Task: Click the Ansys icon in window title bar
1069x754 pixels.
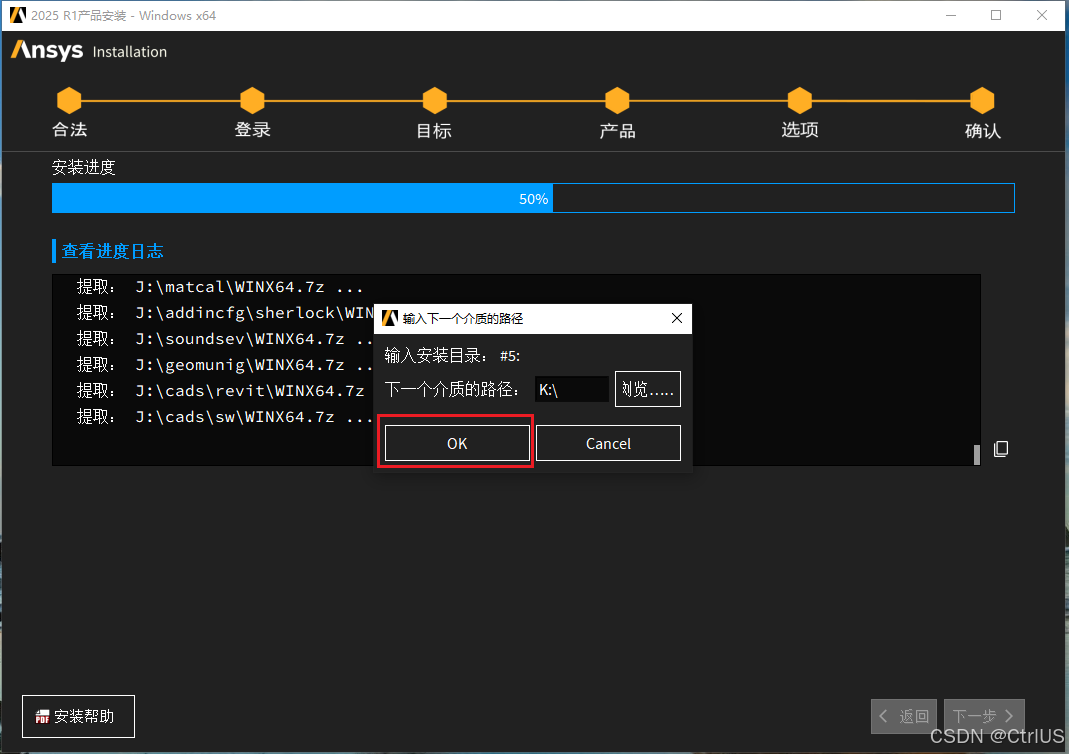Action: (x=18, y=15)
